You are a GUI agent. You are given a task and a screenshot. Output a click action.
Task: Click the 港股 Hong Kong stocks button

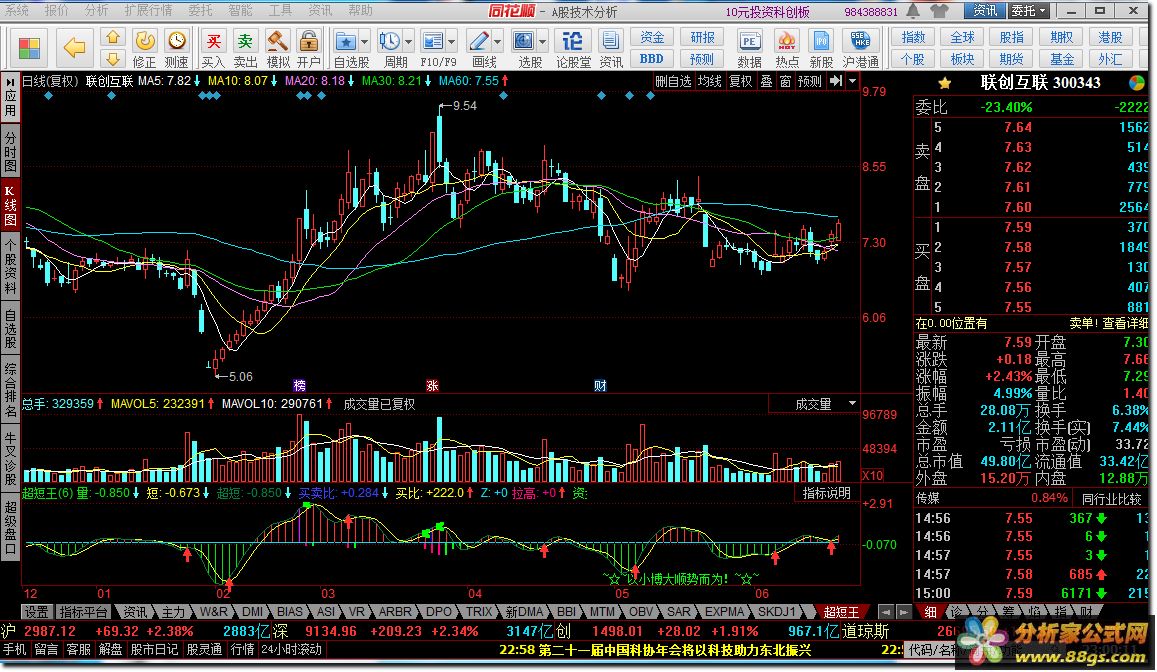point(1111,37)
